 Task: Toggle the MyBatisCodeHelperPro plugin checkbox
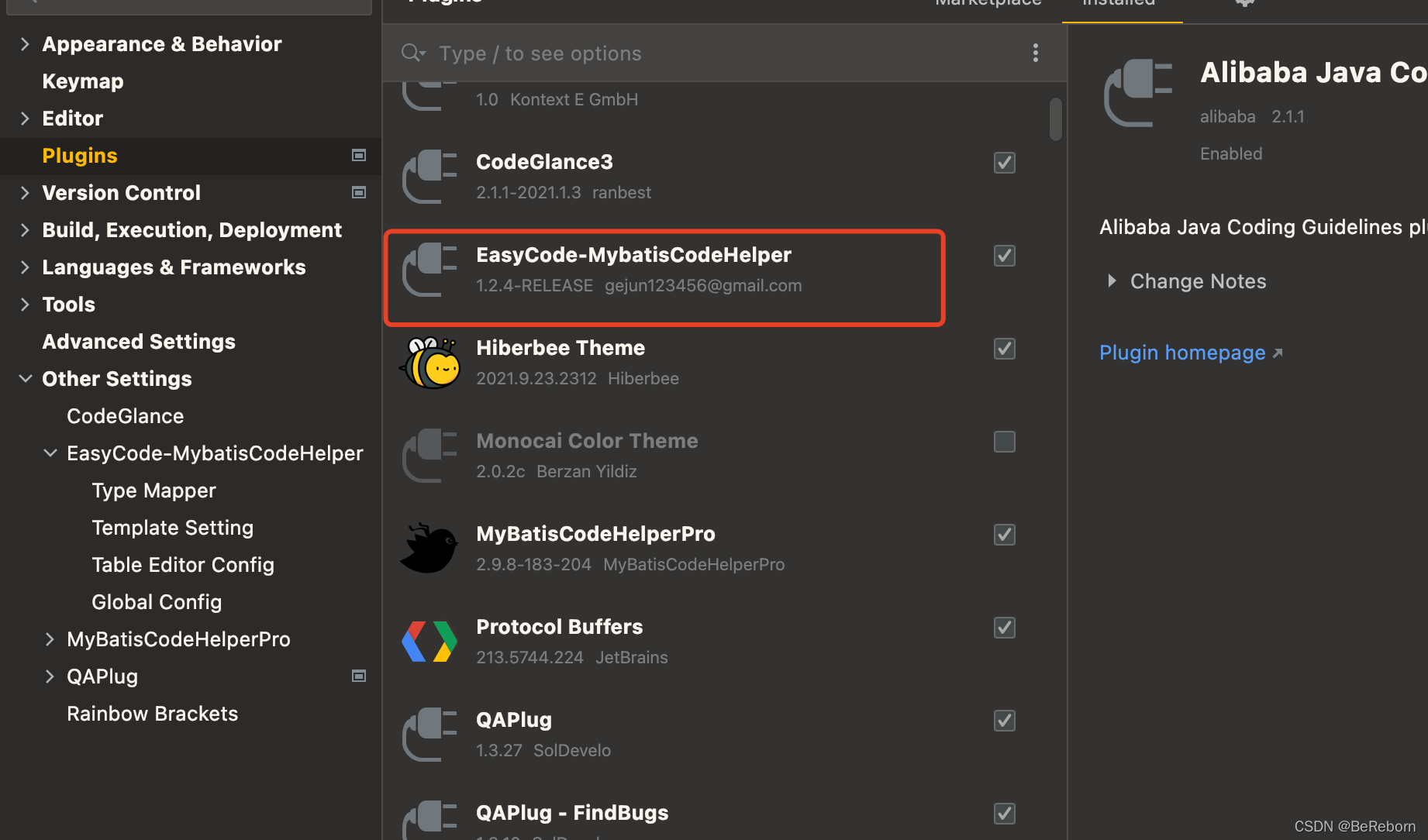1005,535
